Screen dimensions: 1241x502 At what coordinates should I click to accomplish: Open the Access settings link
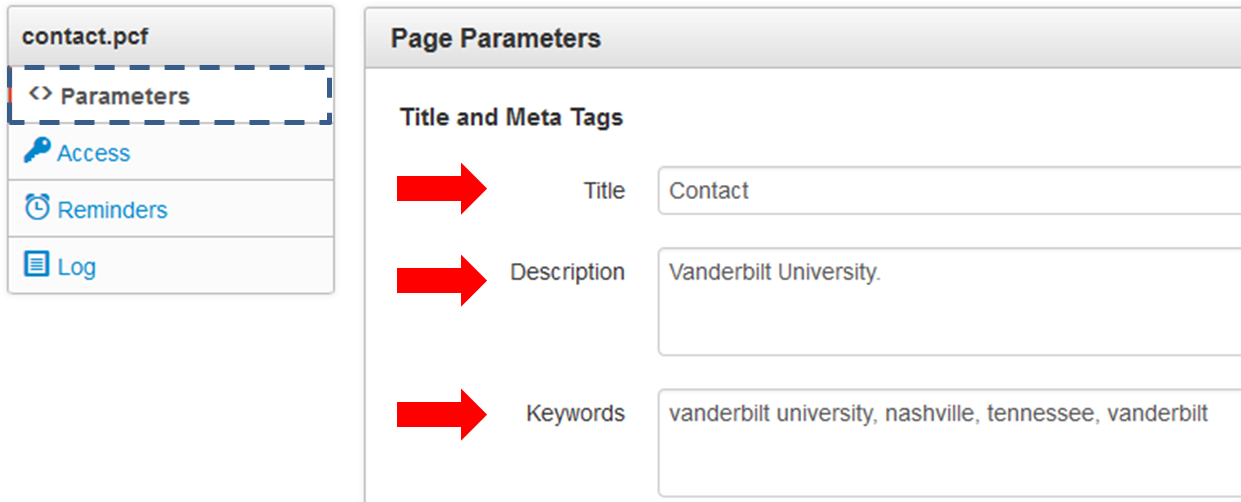pyautogui.click(x=93, y=153)
